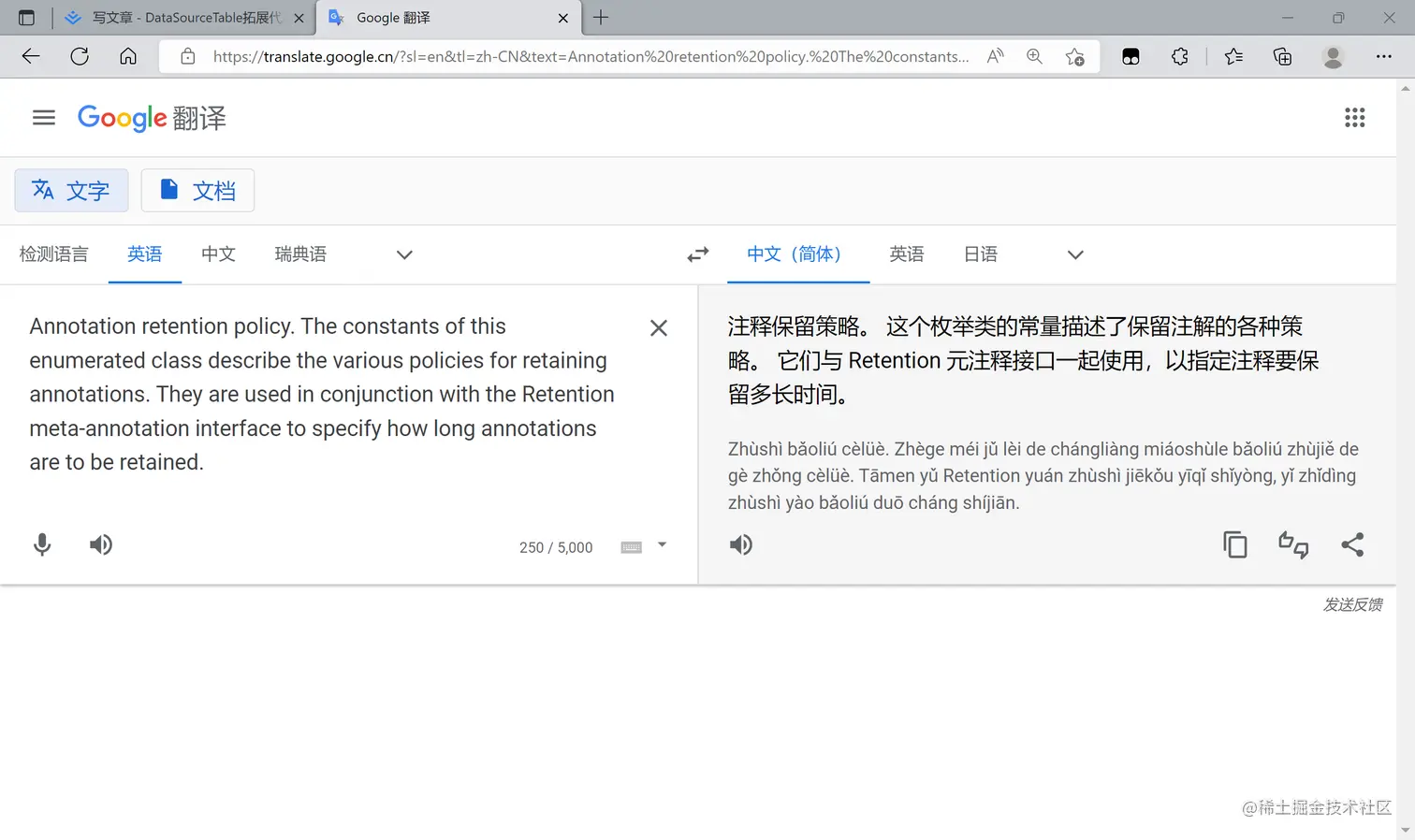
Task: Reload the current page
Action: pyautogui.click(x=80, y=56)
